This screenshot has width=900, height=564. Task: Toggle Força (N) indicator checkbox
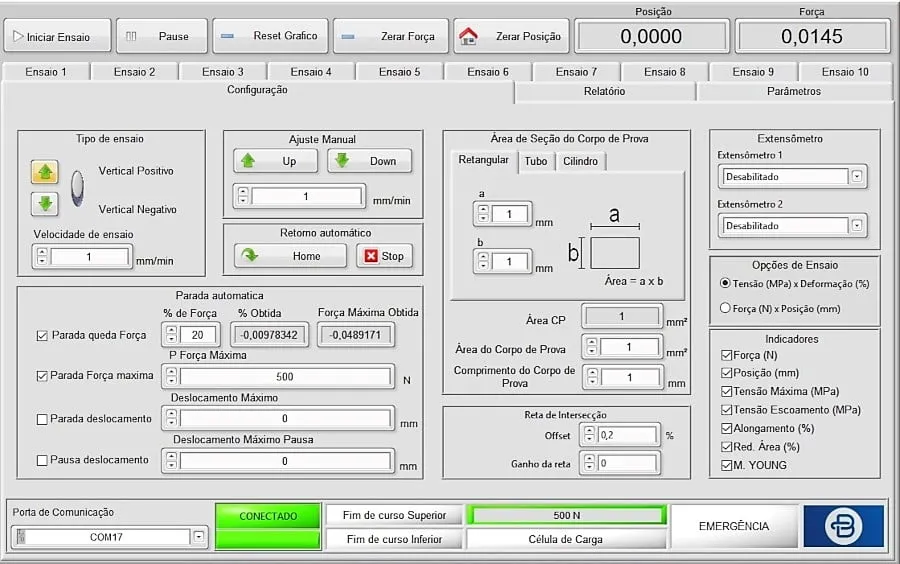(727, 355)
